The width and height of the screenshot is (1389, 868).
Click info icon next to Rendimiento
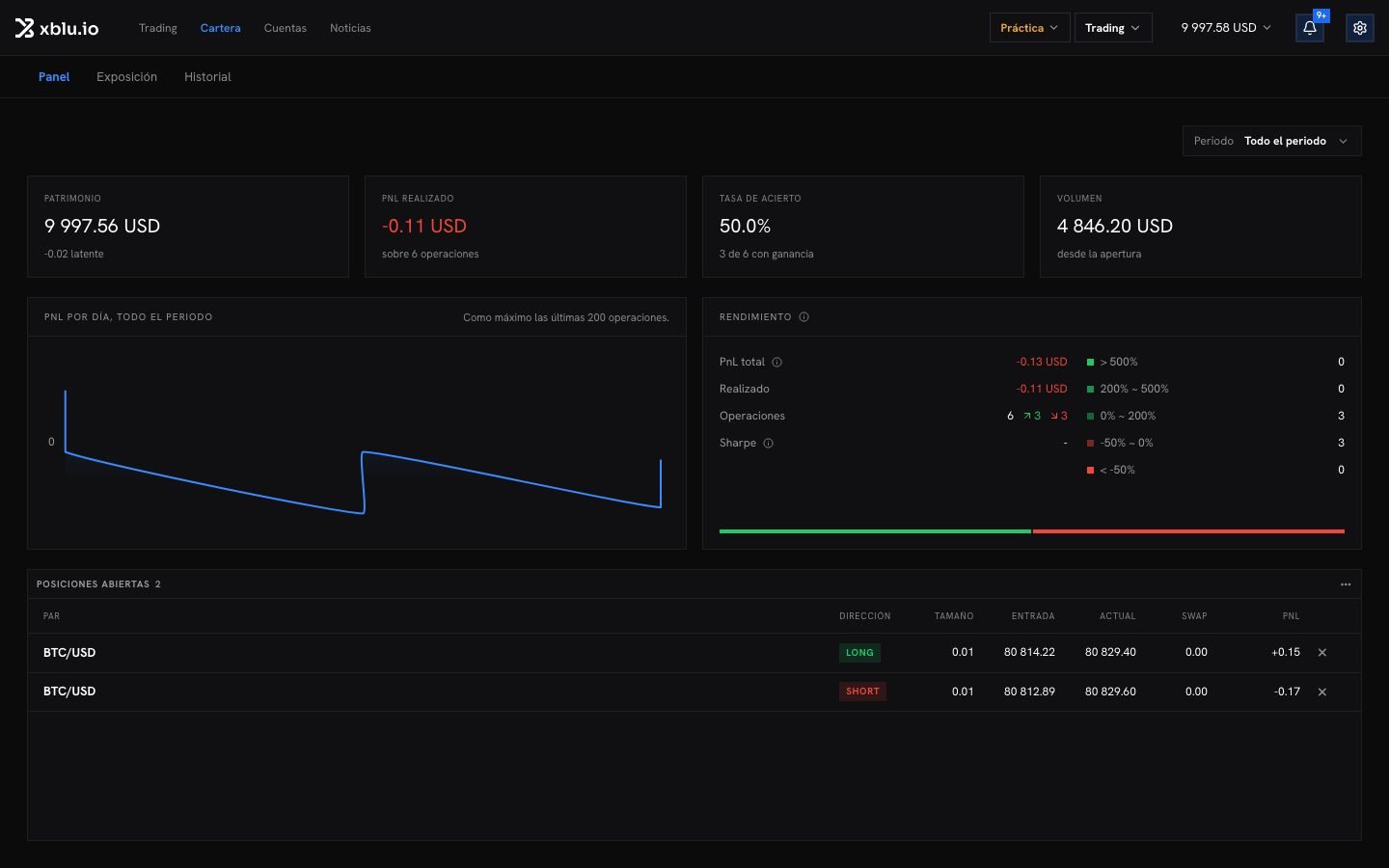tap(803, 317)
